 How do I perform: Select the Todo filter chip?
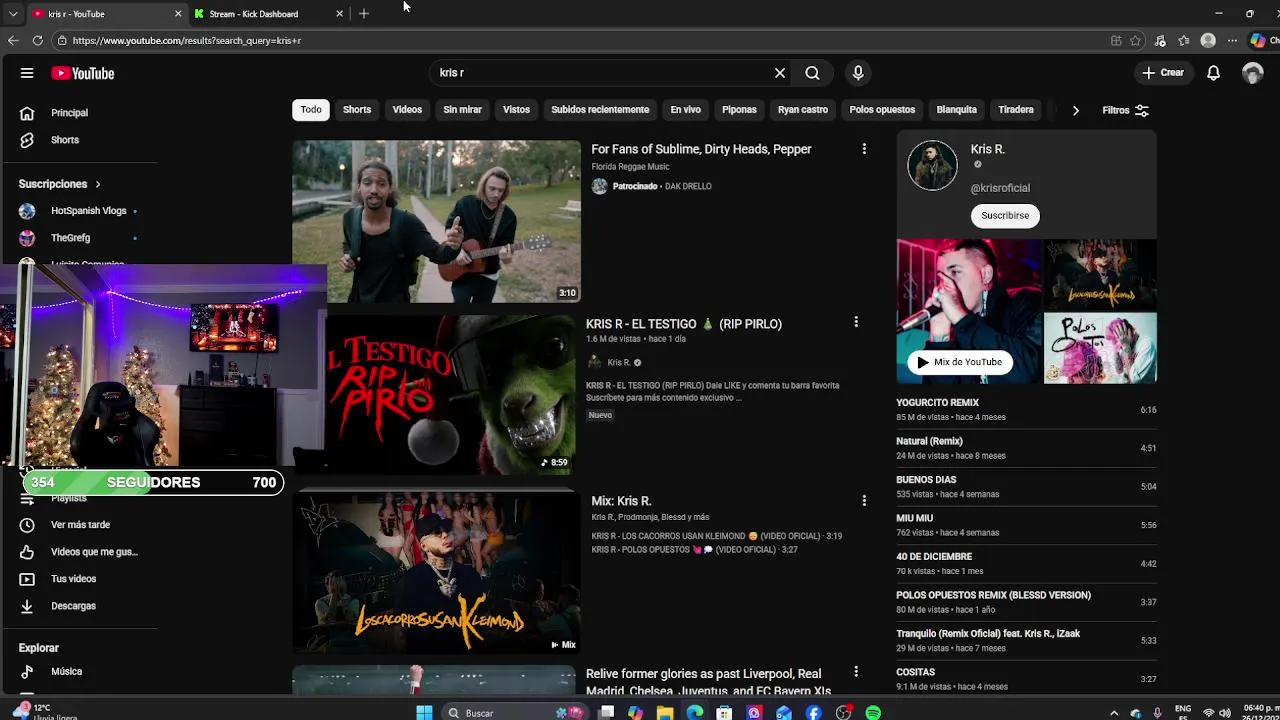pyautogui.click(x=311, y=110)
